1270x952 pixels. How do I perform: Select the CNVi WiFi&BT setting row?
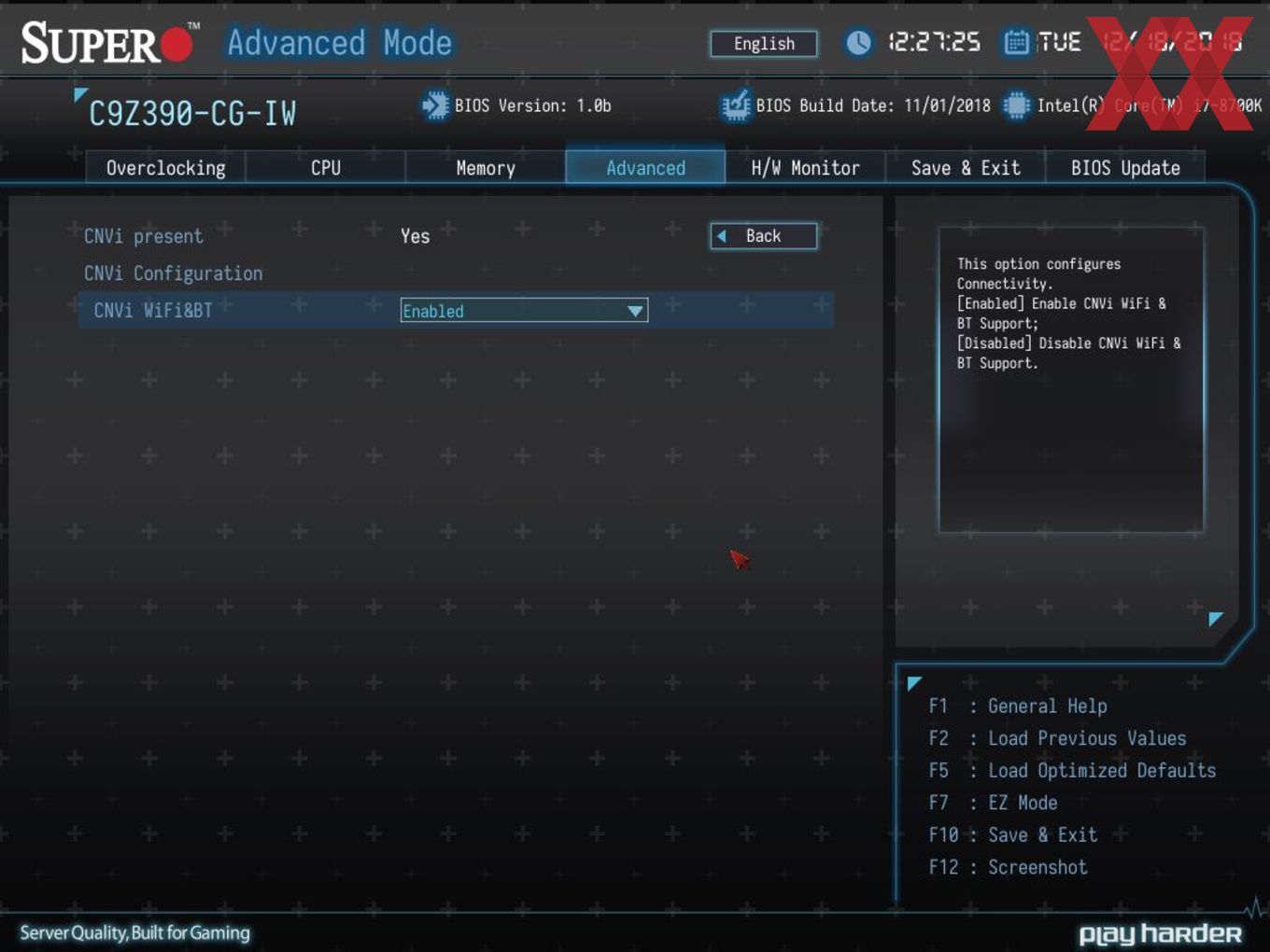457,310
